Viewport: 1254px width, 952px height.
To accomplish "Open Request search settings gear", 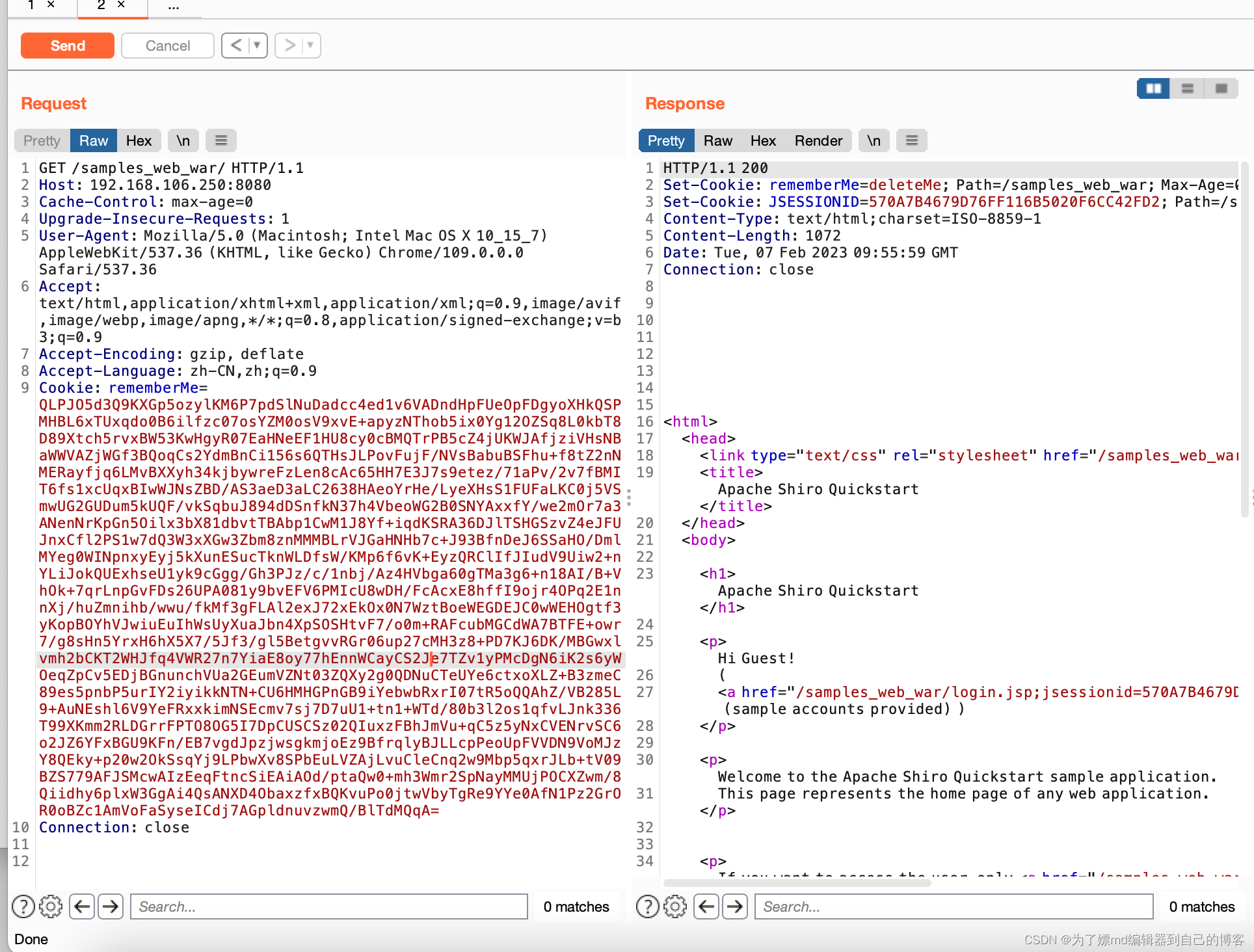I will [x=51, y=906].
